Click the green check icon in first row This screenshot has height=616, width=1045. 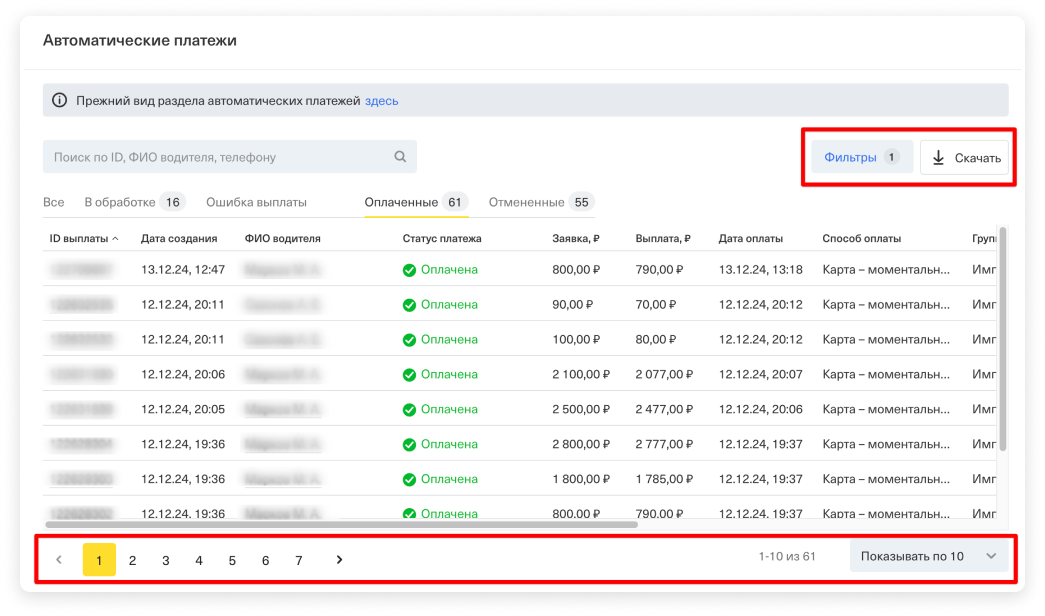[x=409, y=270]
